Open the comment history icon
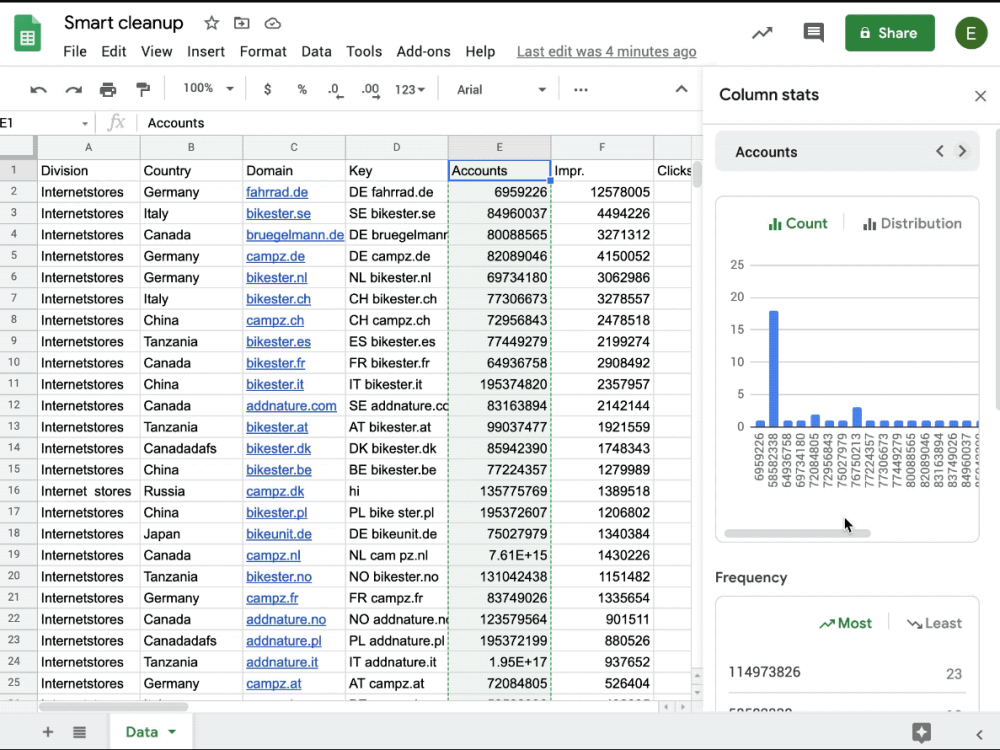The width and height of the screenshot is (1000, 750). click(813, 33)
